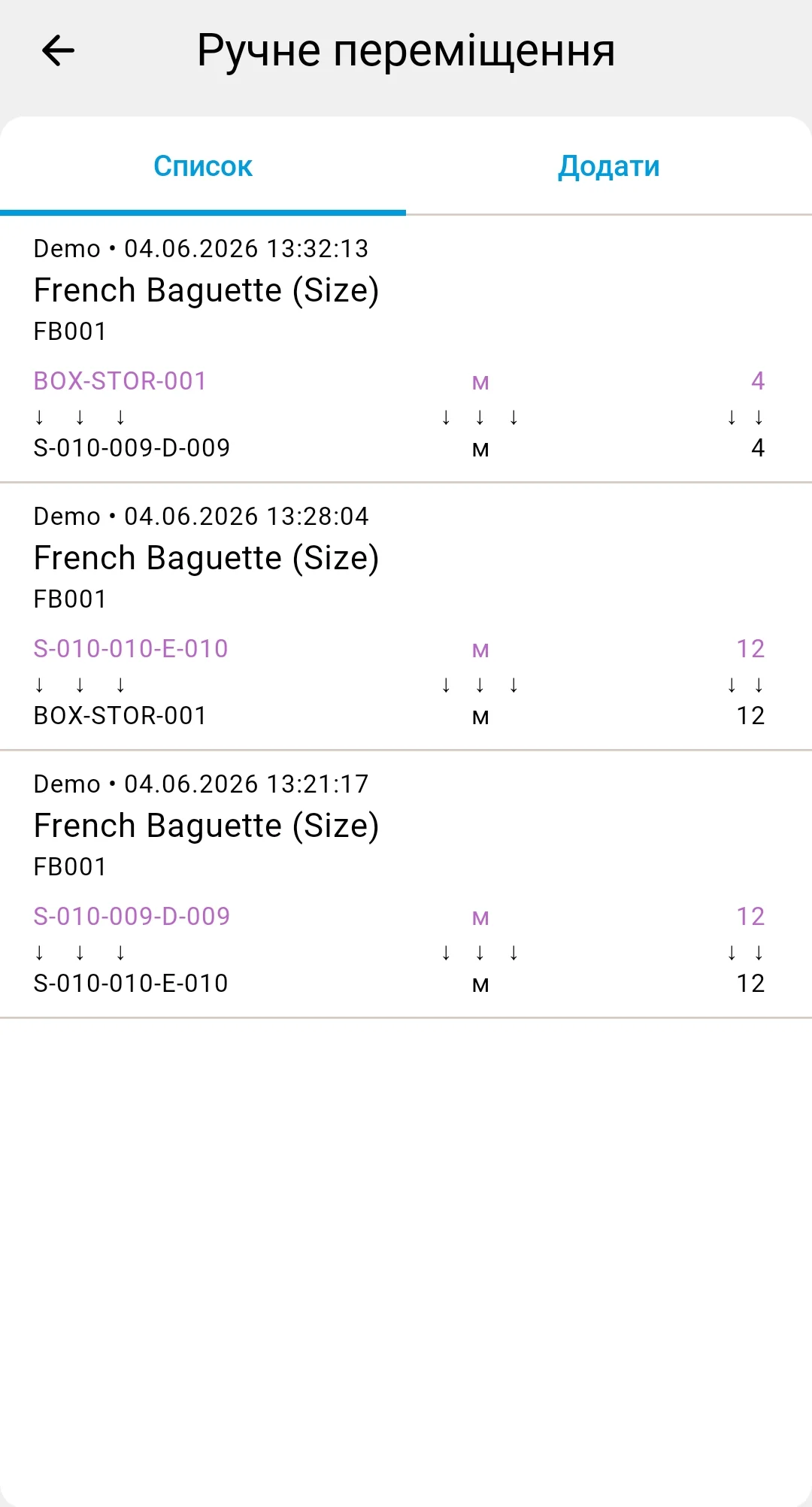Open the movement entry from 13:32:13

click(x=406, y=349)
